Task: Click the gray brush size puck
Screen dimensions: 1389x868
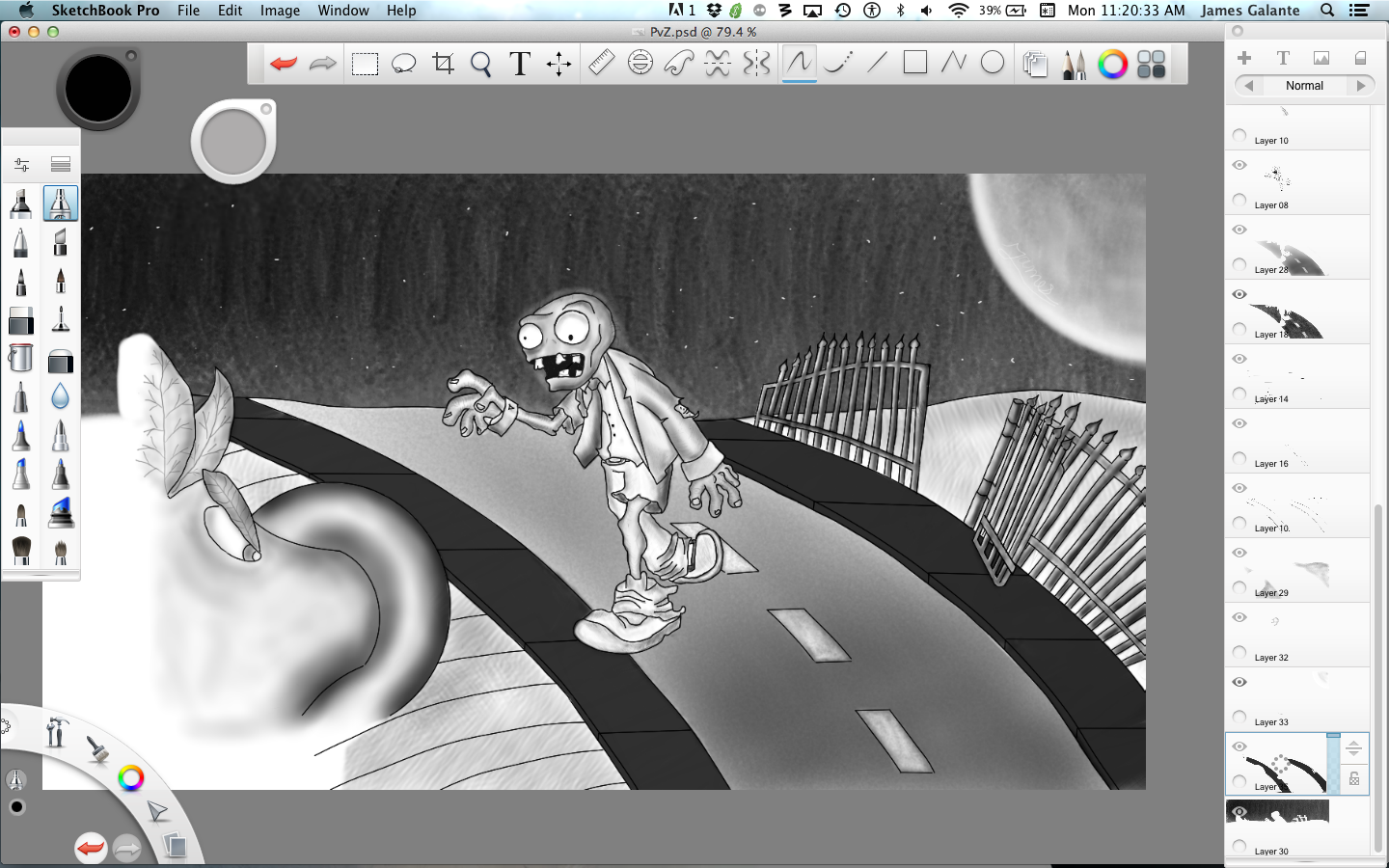Action: point(233,142)
